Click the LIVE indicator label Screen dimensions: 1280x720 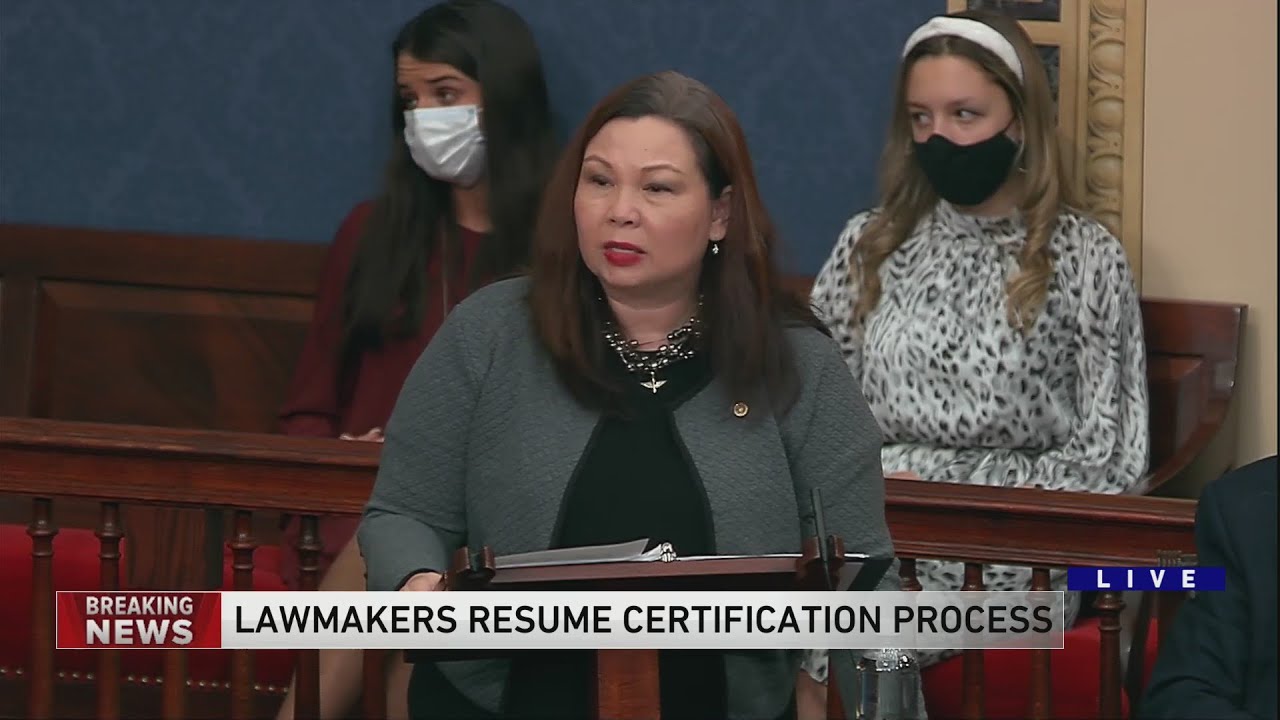[x=1146, y=579]
